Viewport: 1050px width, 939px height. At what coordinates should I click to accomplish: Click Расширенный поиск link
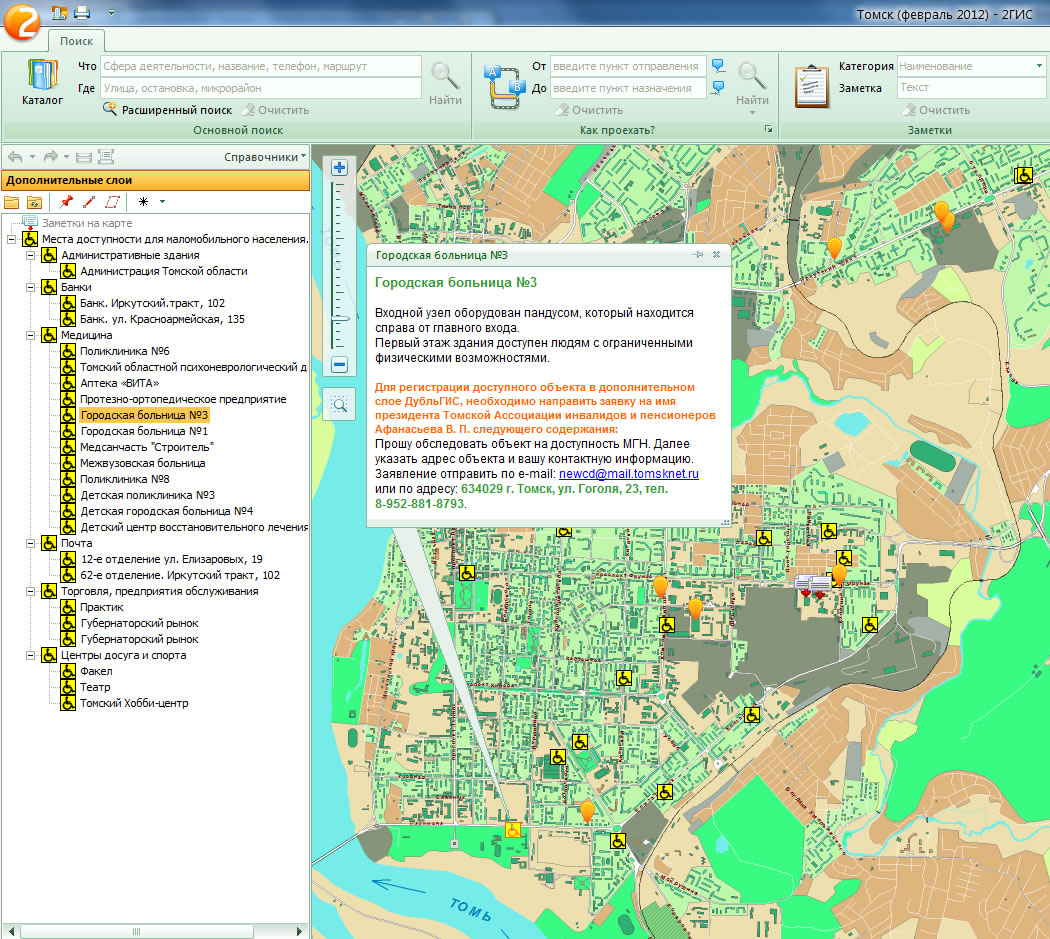click(177, 110)
